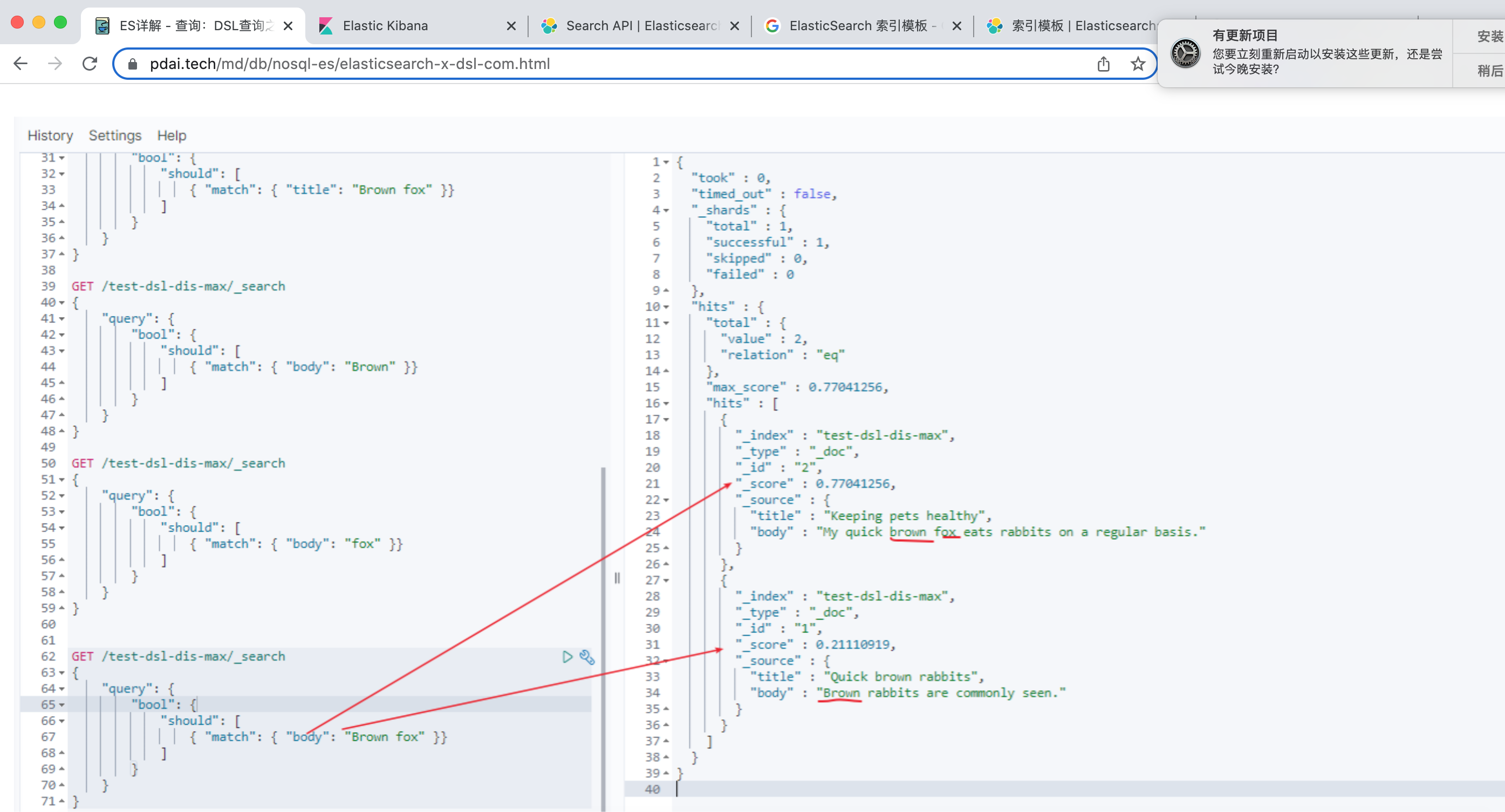Screen dimensions: 1505x812
Task: Open the History menu in console
Action: tap(50, 135)
